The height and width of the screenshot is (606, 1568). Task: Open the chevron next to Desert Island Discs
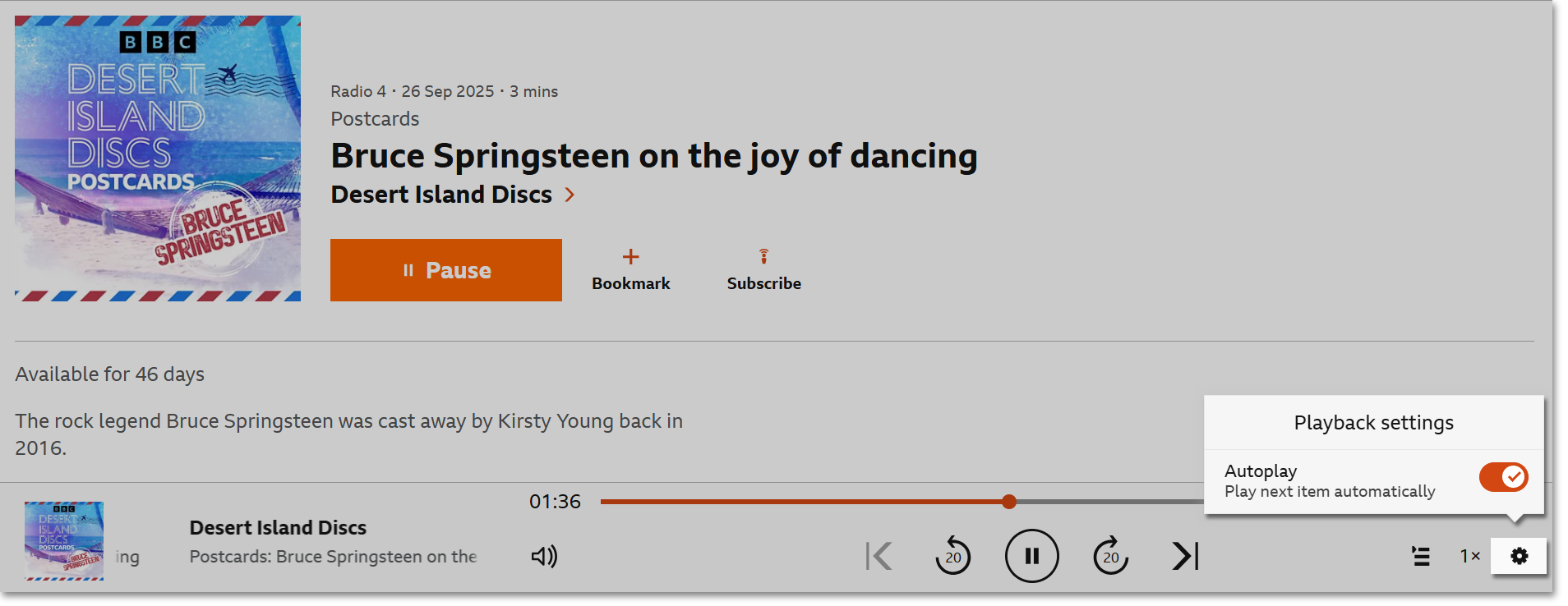pos(569,195)
